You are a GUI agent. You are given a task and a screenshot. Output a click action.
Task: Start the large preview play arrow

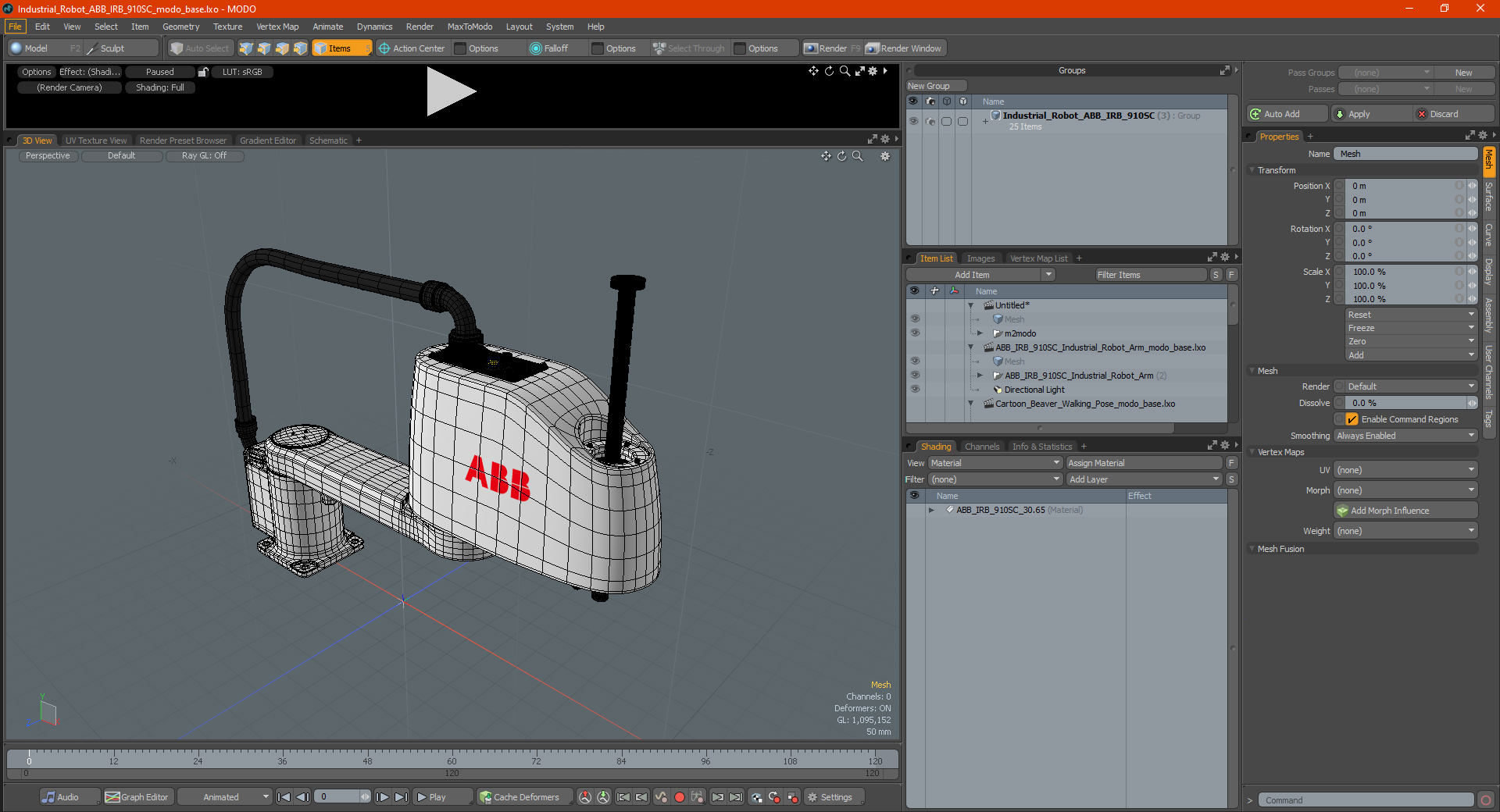point(450,91)
